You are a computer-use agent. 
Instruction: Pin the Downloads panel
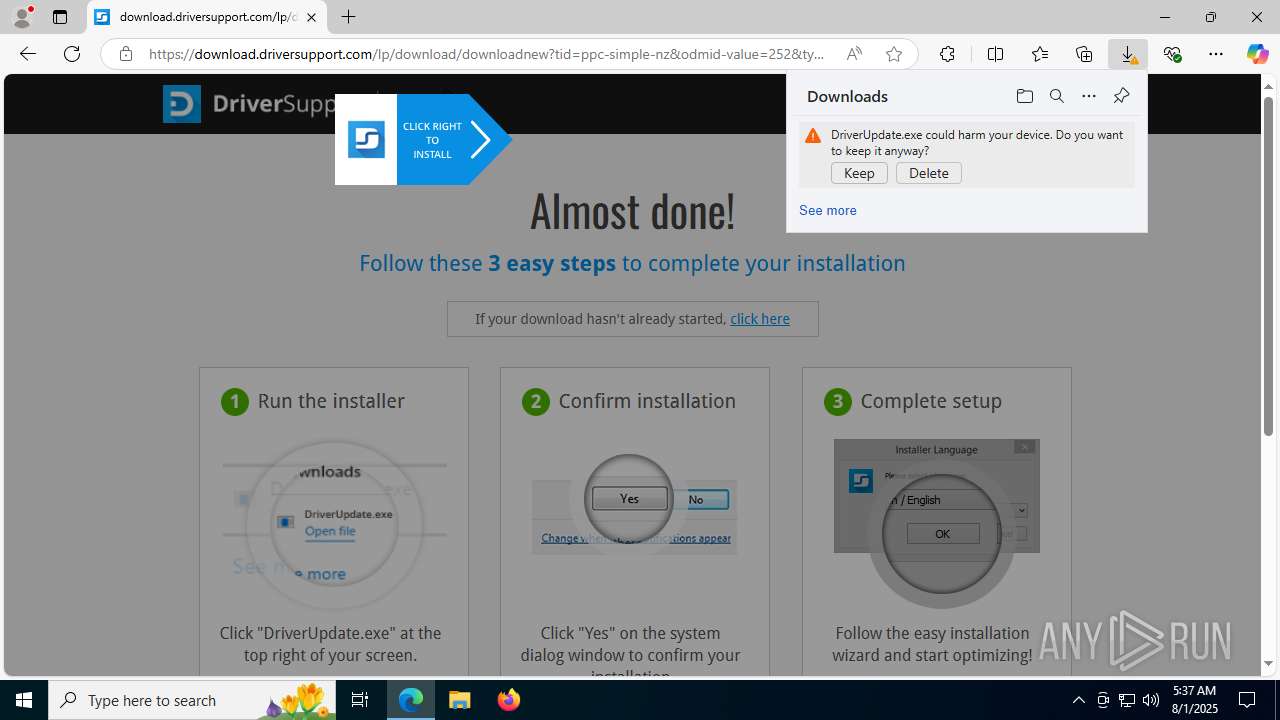1121,96
